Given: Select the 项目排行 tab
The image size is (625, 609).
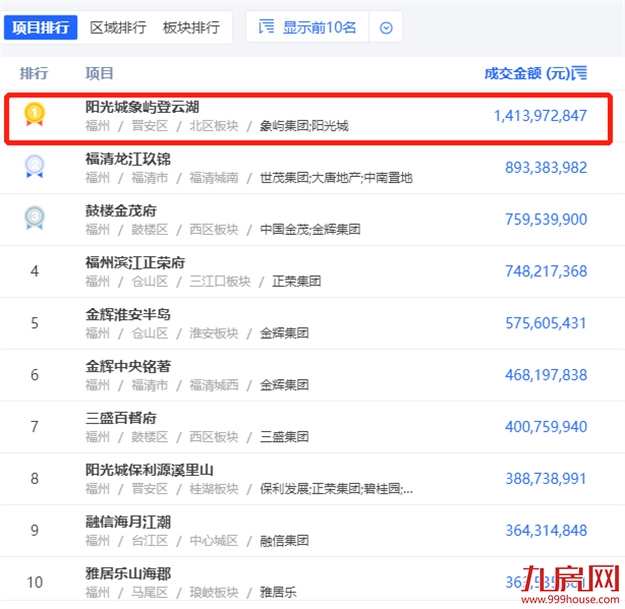Looking at the screenshot, I should [x=40, y=28].
